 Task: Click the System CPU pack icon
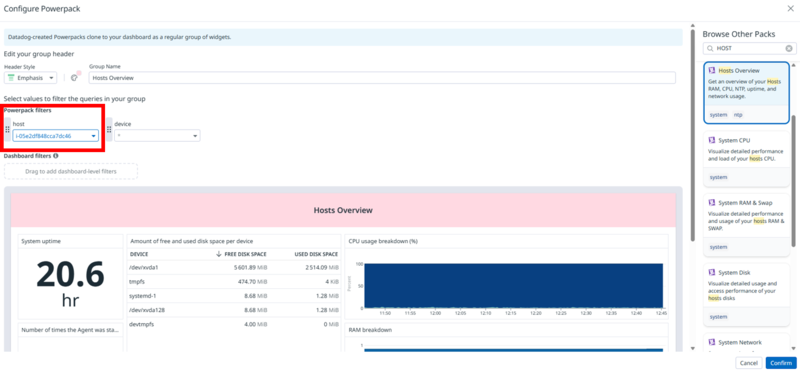click(712, 140)
